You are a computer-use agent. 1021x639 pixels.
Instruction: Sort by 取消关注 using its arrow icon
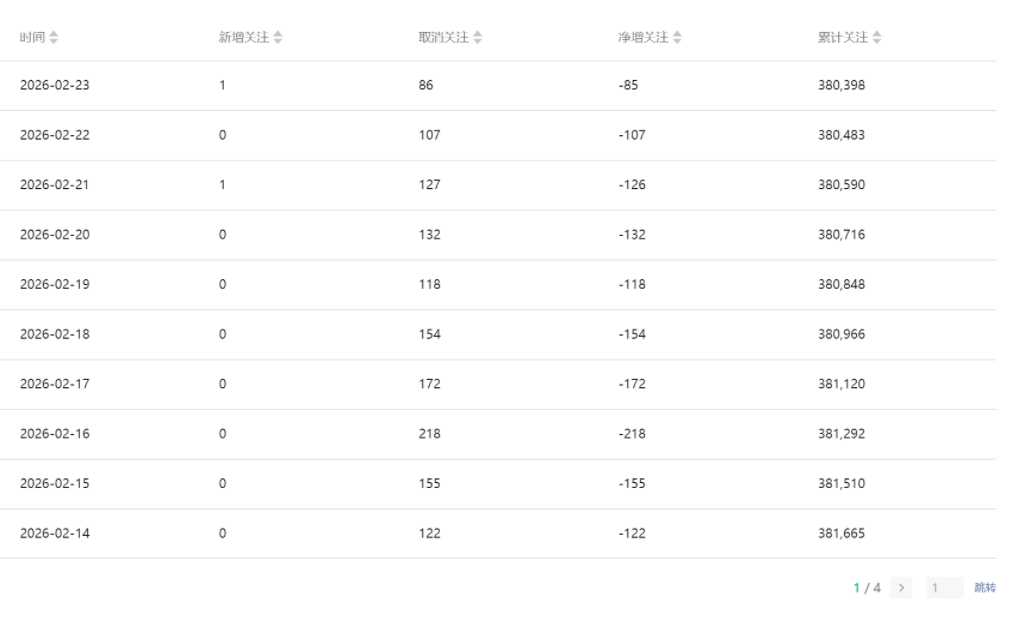click(477, 38)
